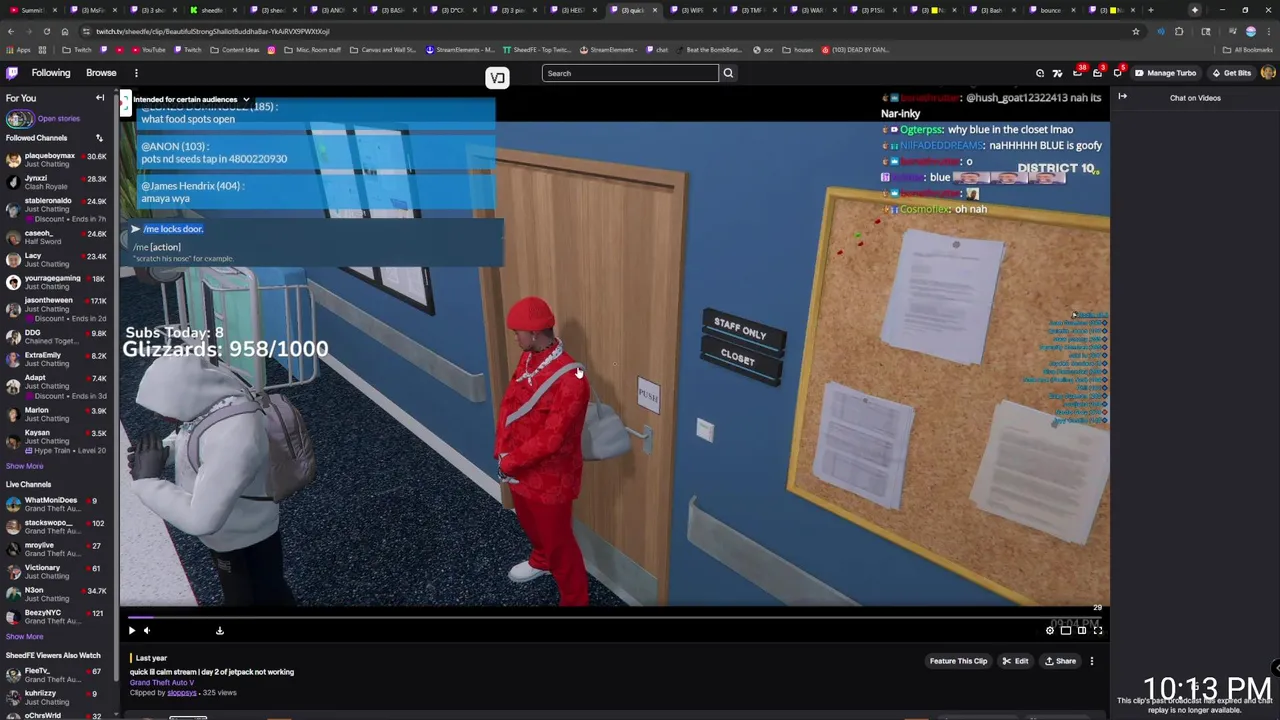
Task: Collapse the chat panel arrow
Action: [1122, 97]
